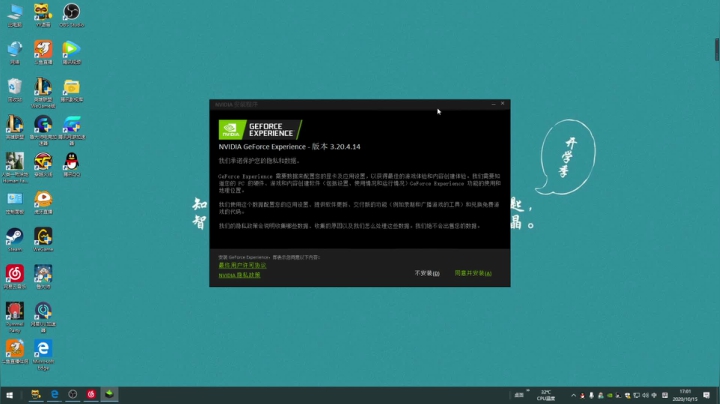Viewport: 720px width, 404px height.
Task: Click the taskbar clock showing 2020/10/15
Action: coord(685,395)
